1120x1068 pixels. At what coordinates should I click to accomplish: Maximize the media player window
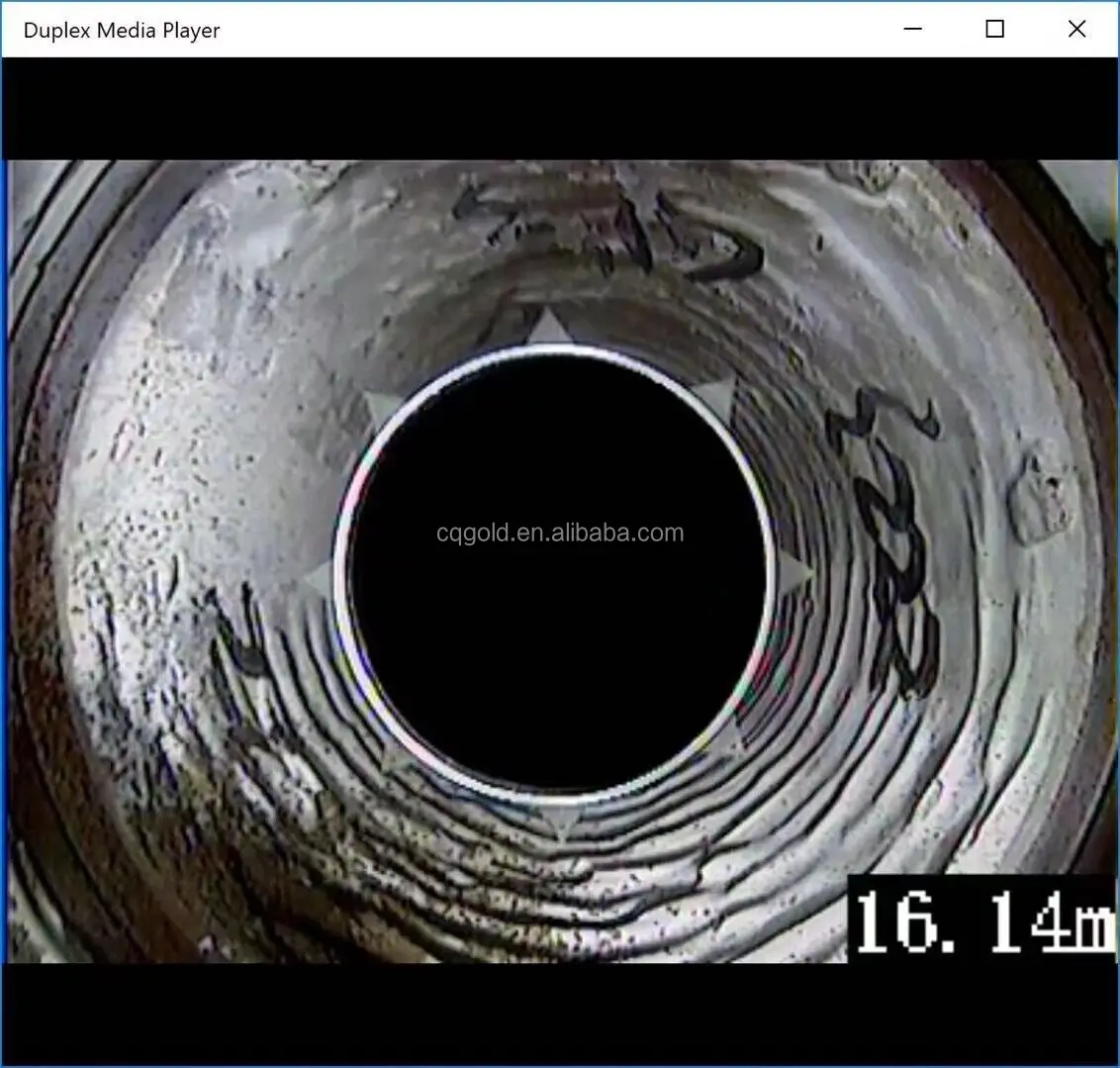[x=993, y=29]
